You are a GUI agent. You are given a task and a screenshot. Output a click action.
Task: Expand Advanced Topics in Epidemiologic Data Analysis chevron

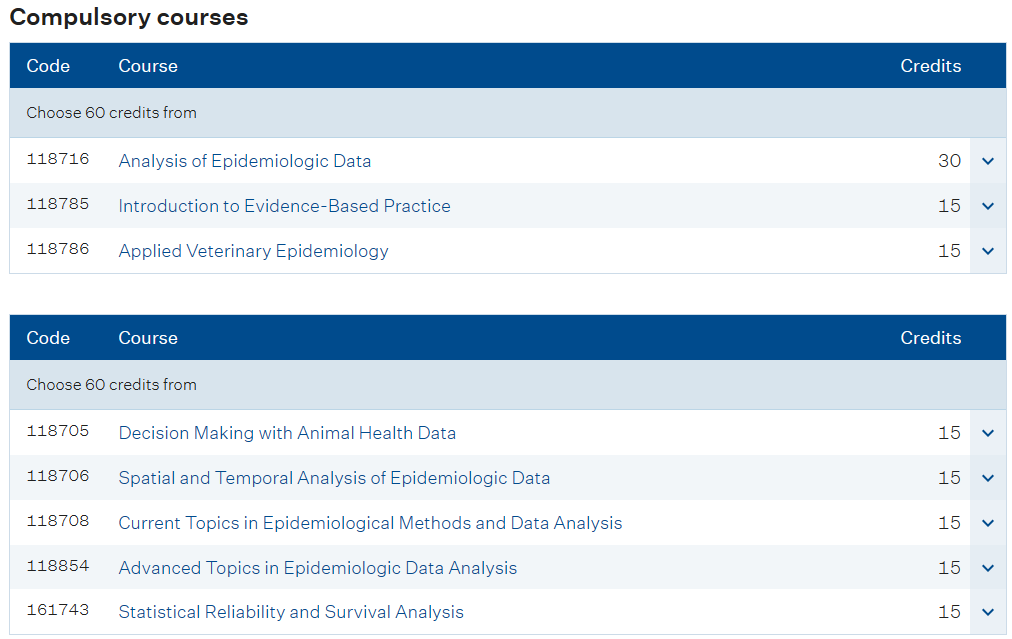987,568
